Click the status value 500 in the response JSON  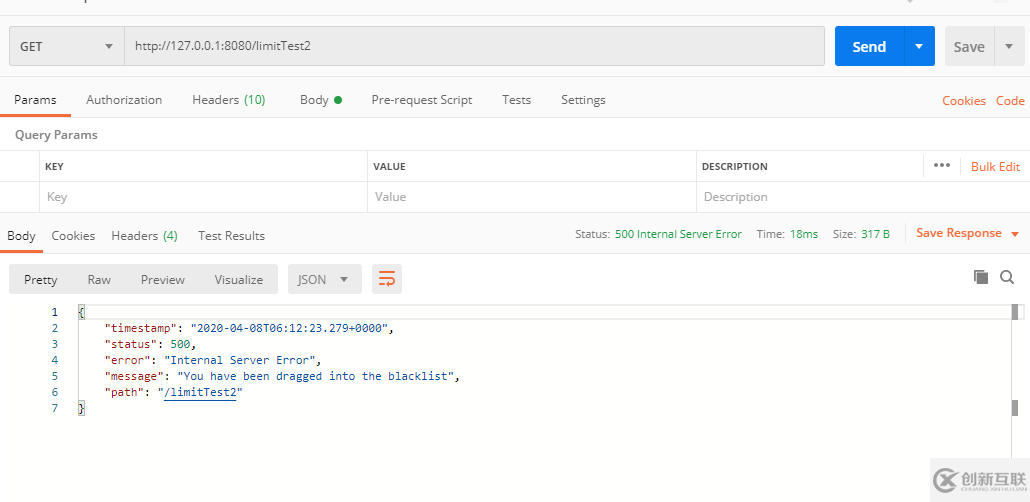[x=181, y=344]
